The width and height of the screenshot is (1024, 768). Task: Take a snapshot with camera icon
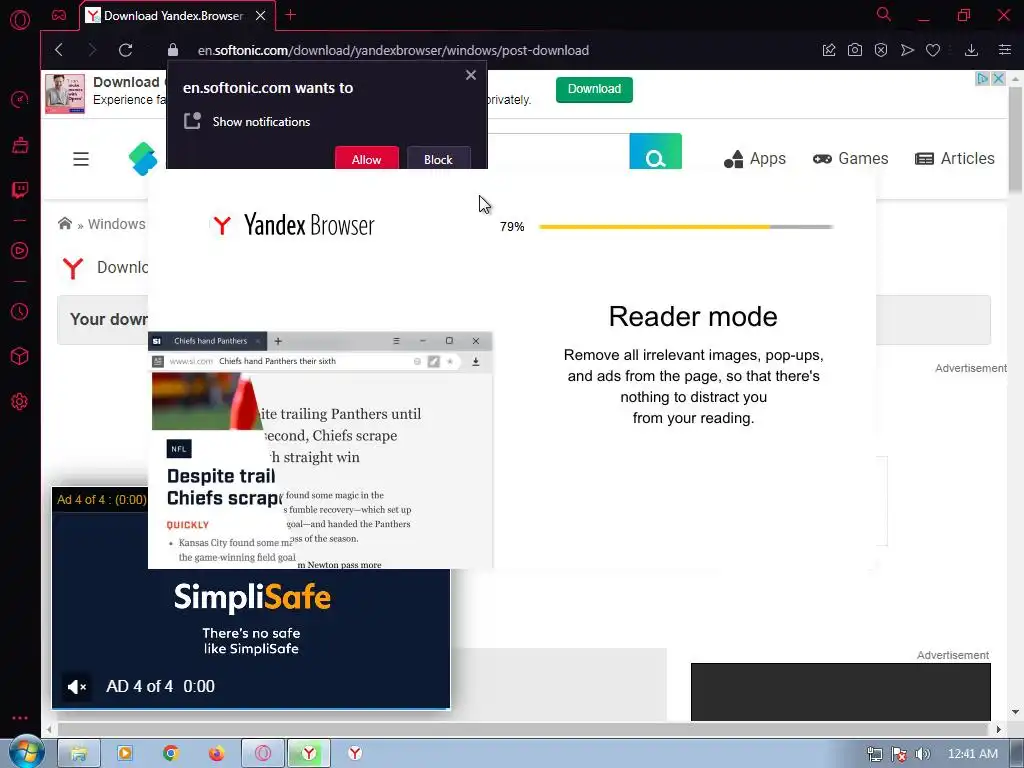point(855,50)
